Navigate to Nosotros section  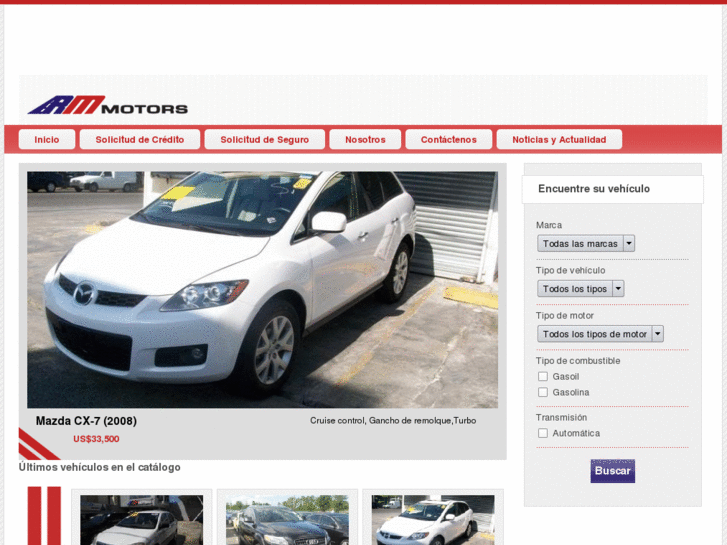(365, 140)
